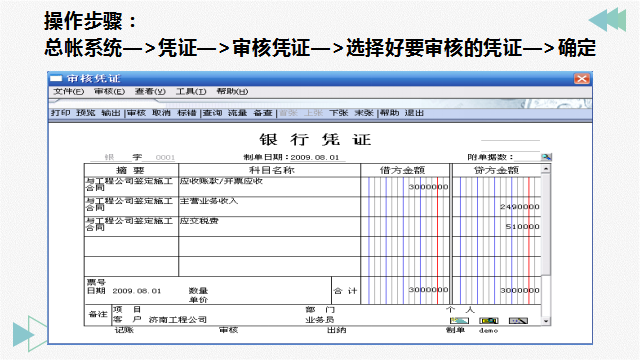Screen dimensions: 640x360
Task: Click the 科目名称 column header
Action: point(269,170)
